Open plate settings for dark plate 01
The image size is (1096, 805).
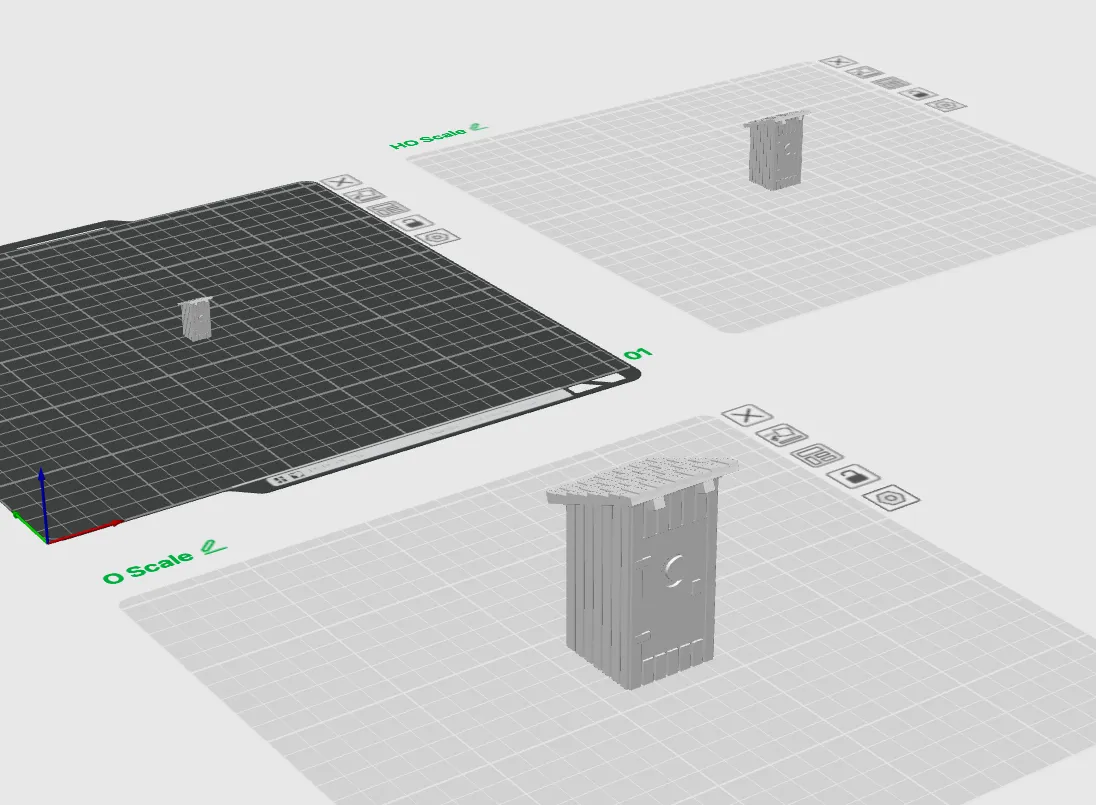[438, 237]
